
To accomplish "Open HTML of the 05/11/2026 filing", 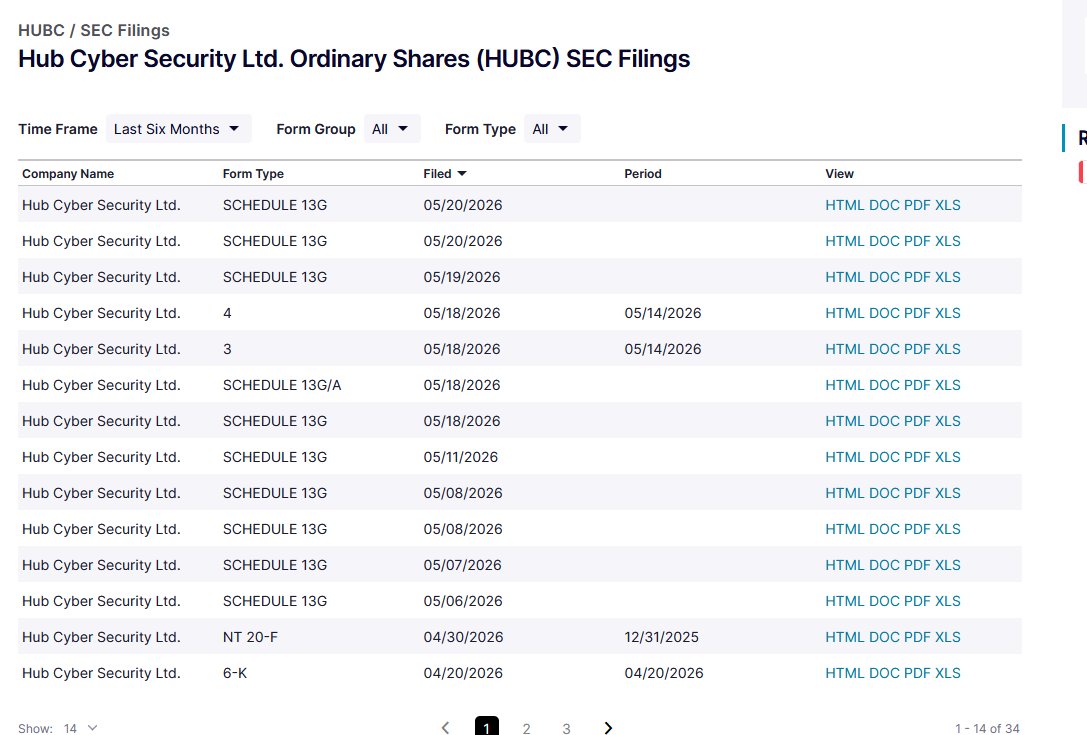I will [x=844, y=457].
